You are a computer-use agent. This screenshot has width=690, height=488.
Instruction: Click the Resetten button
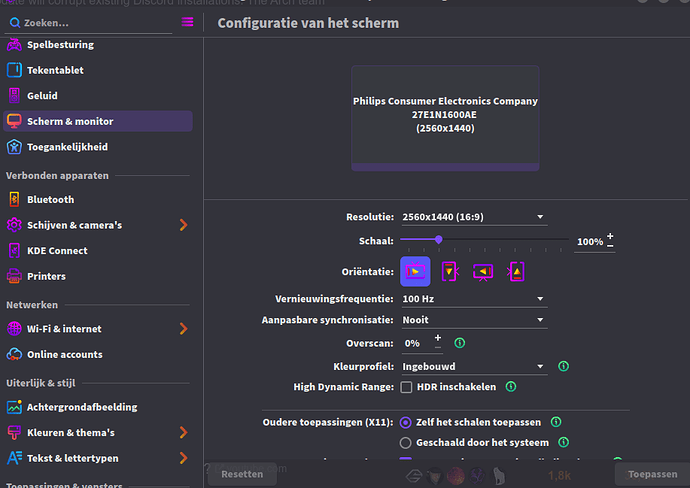(x=242, y=474)
